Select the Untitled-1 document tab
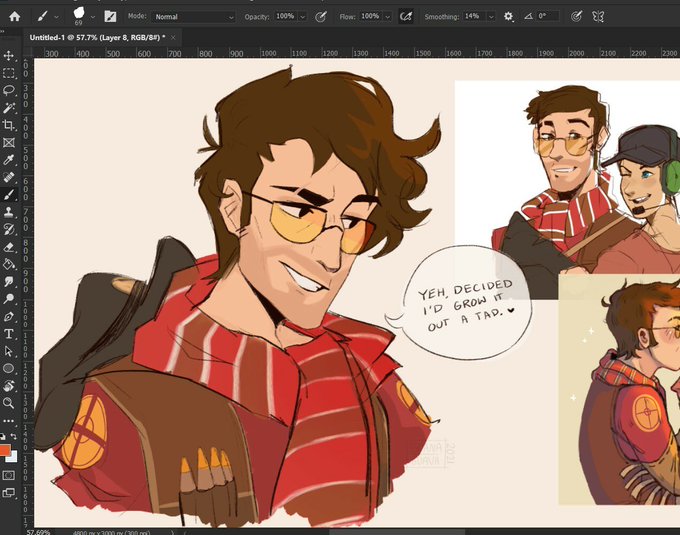Viewport: 680px width, 535px height. point(97,38)
